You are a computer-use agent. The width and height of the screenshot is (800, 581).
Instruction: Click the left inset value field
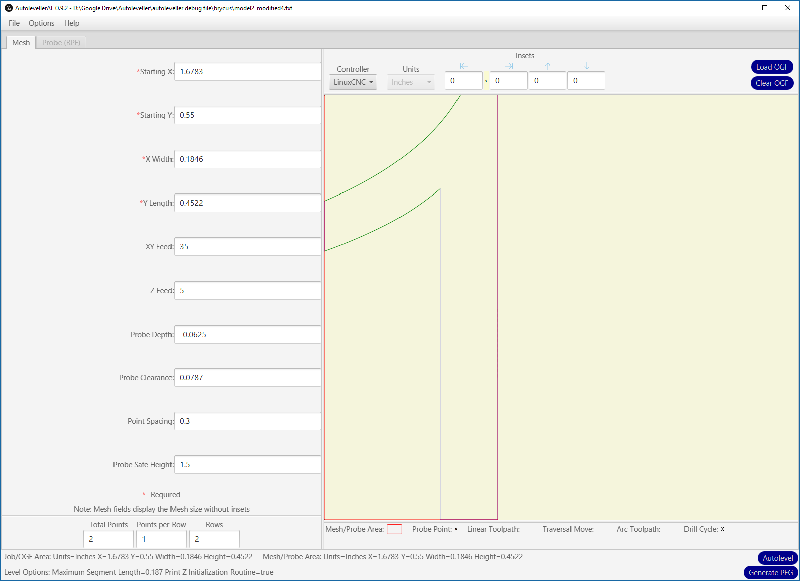tap(464, 81)
